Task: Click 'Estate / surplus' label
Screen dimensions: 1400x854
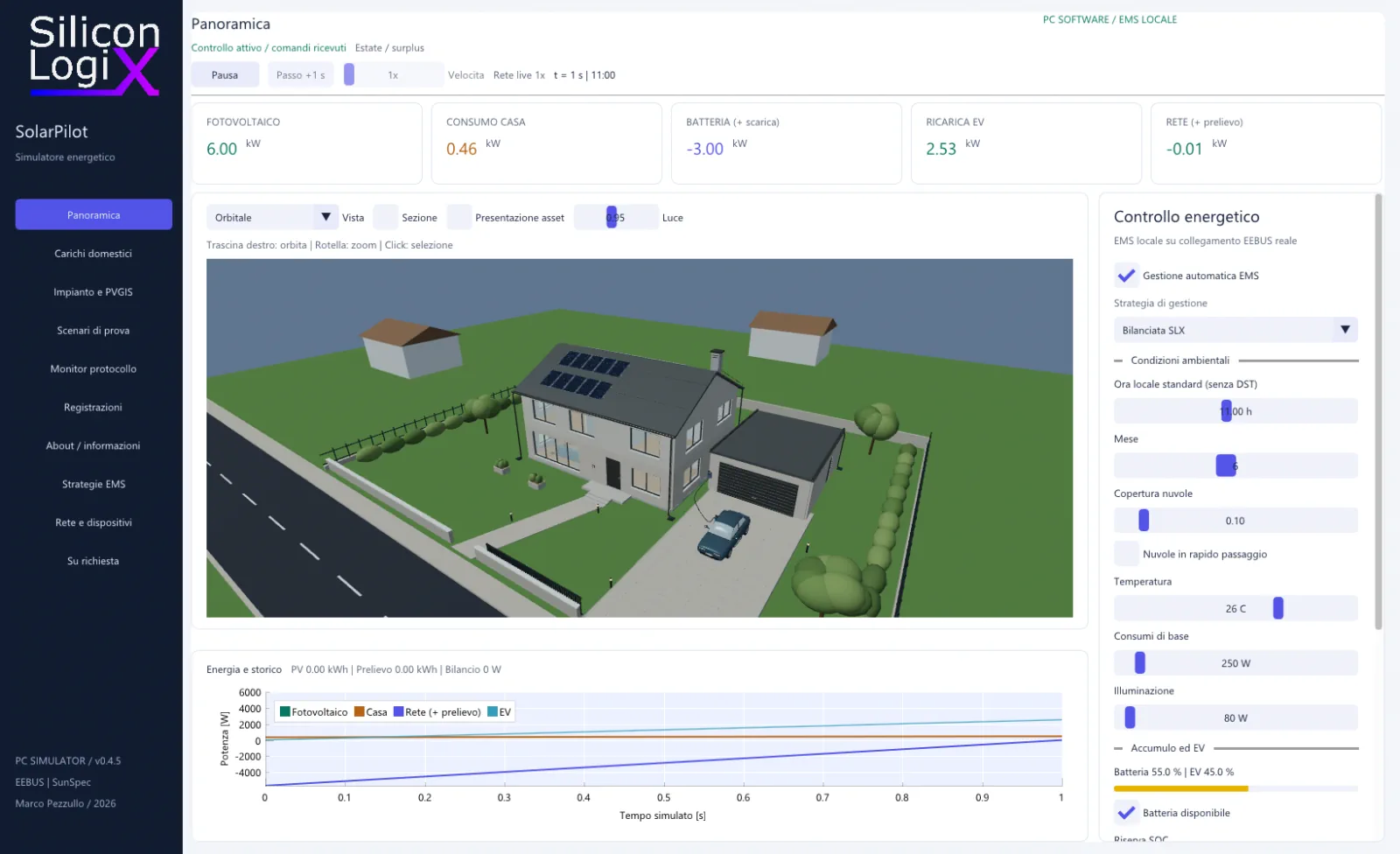Action: click(x=389, y=48)
